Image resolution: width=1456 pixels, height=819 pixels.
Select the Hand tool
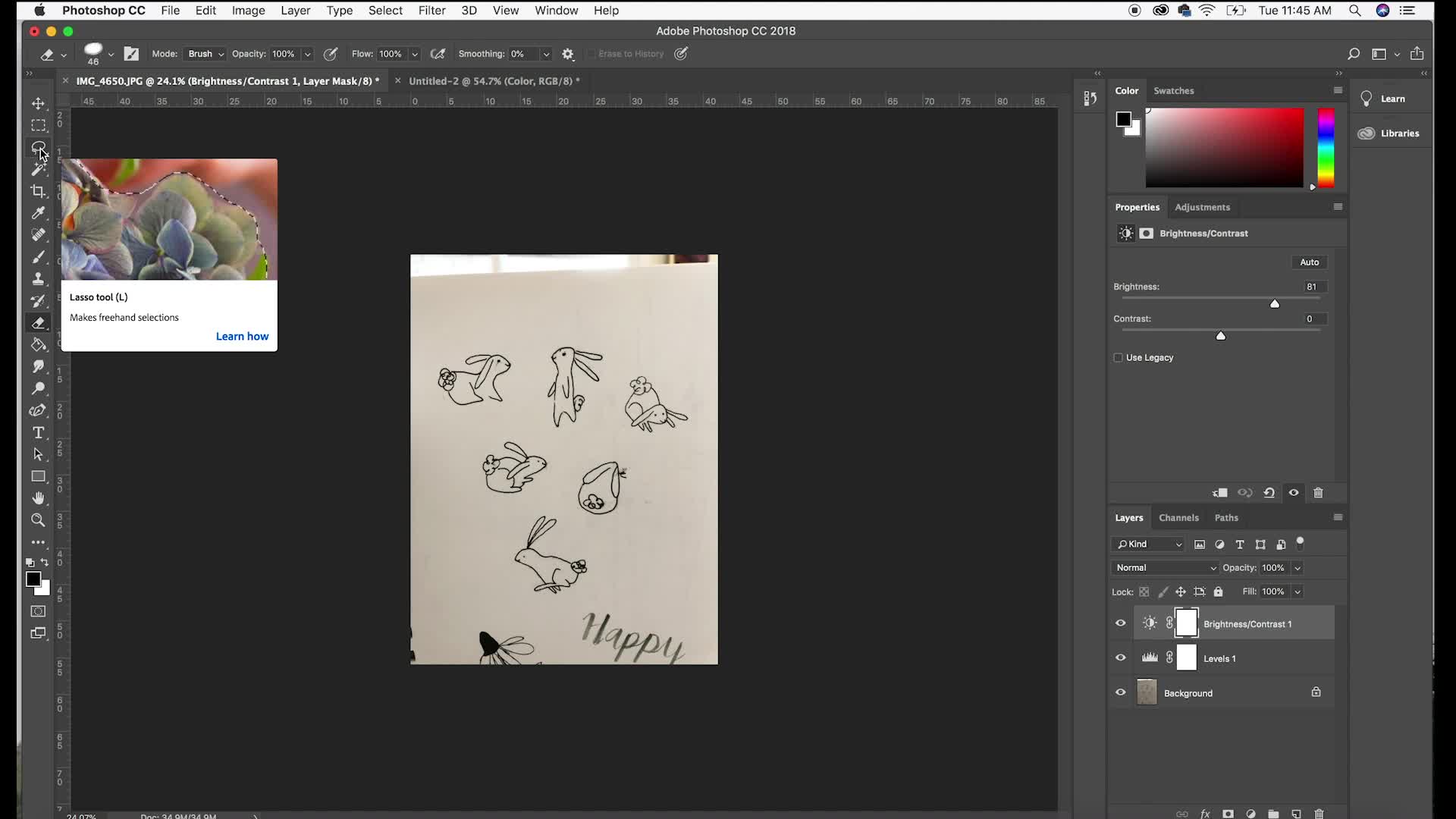[x=38, y=498]
